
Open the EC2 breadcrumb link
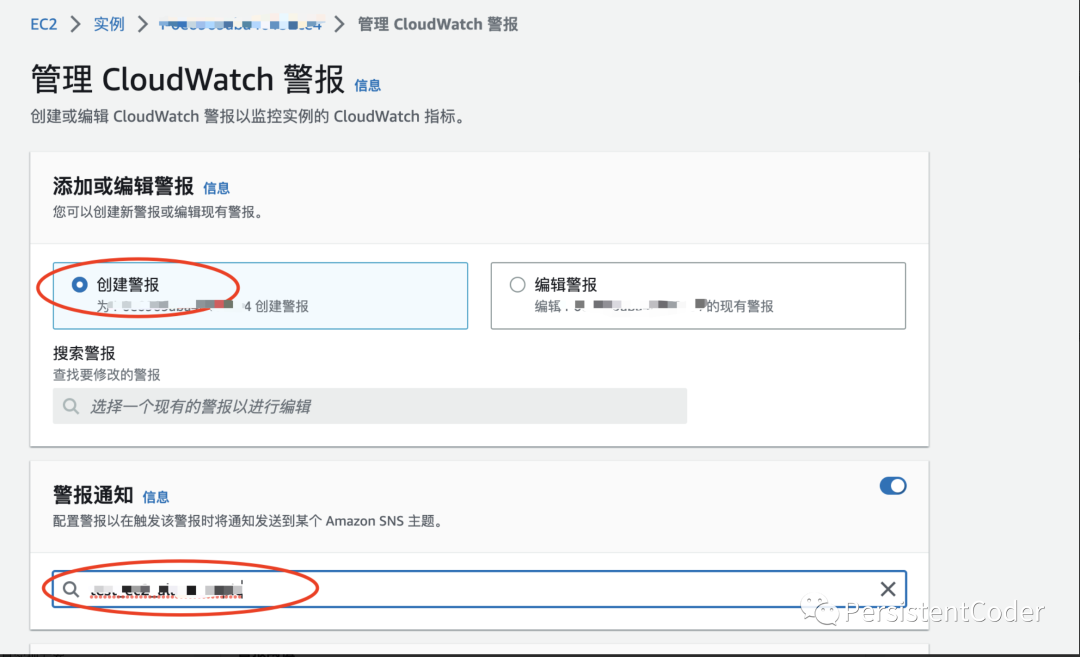pos(43,24)
